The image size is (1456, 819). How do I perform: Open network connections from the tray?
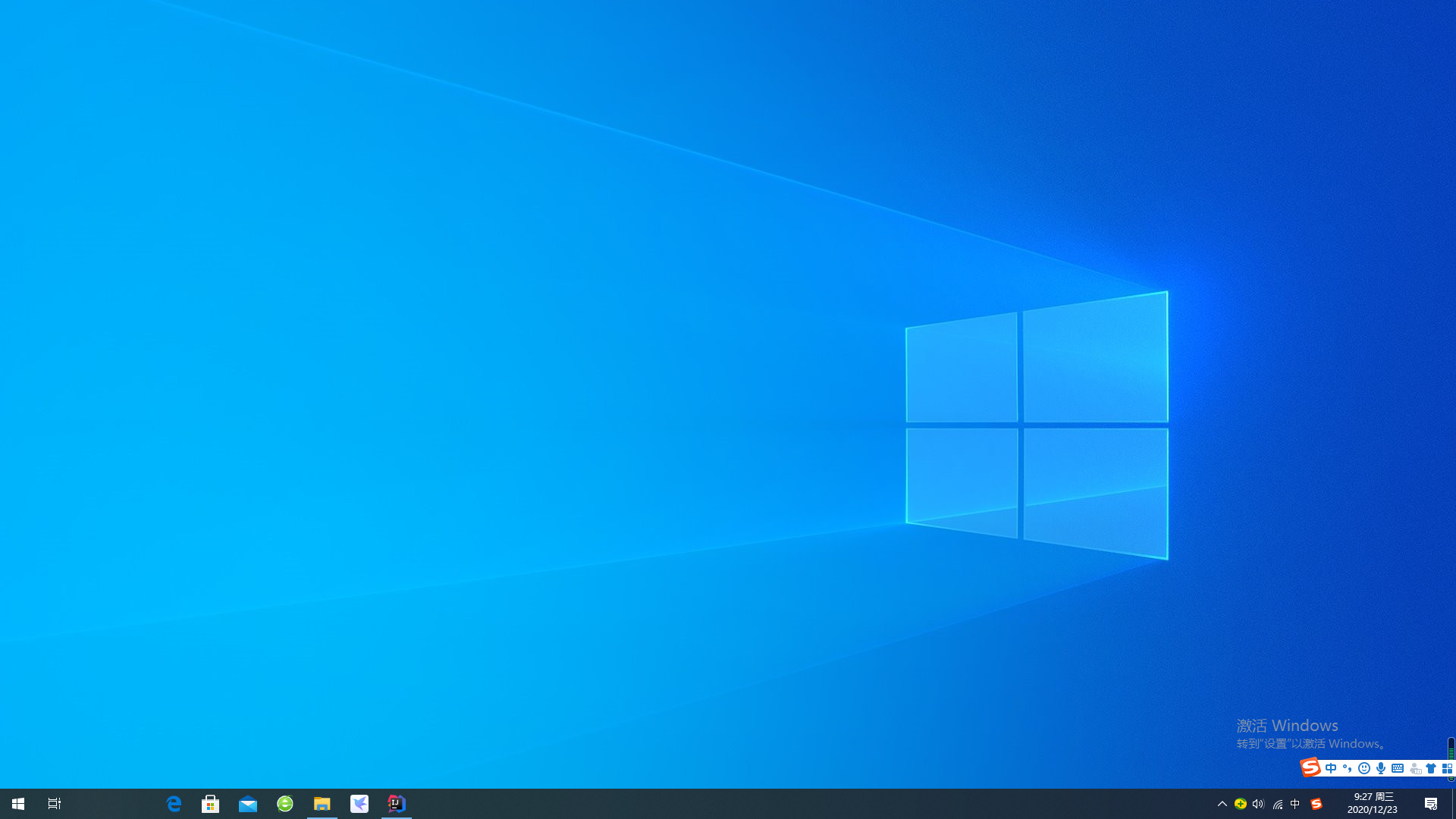(x=1278, y=804)
